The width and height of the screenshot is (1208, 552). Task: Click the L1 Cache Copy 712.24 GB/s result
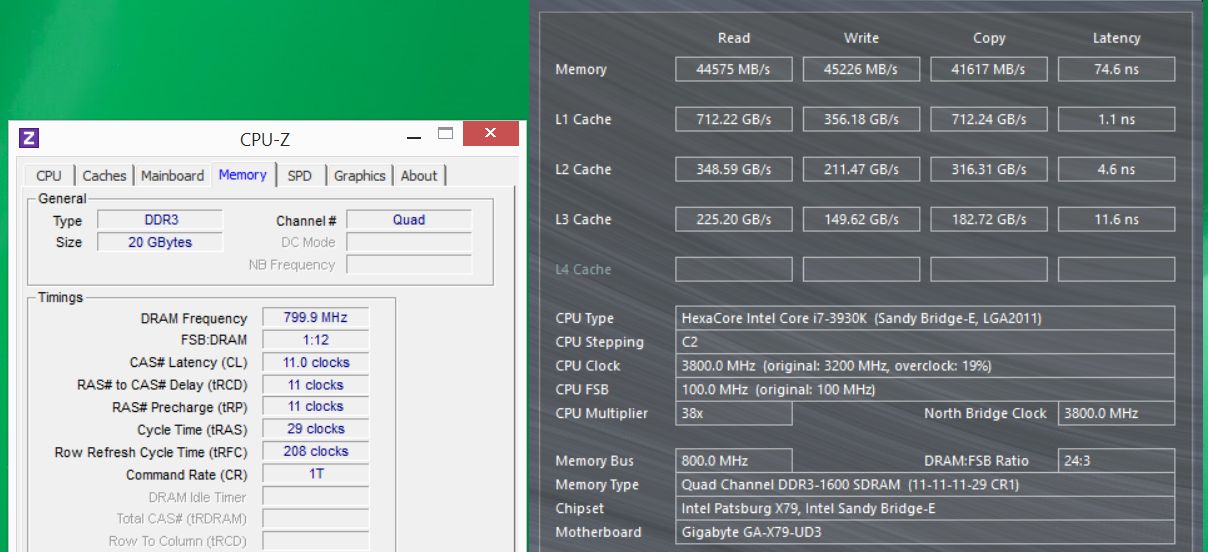pos(989,119)
